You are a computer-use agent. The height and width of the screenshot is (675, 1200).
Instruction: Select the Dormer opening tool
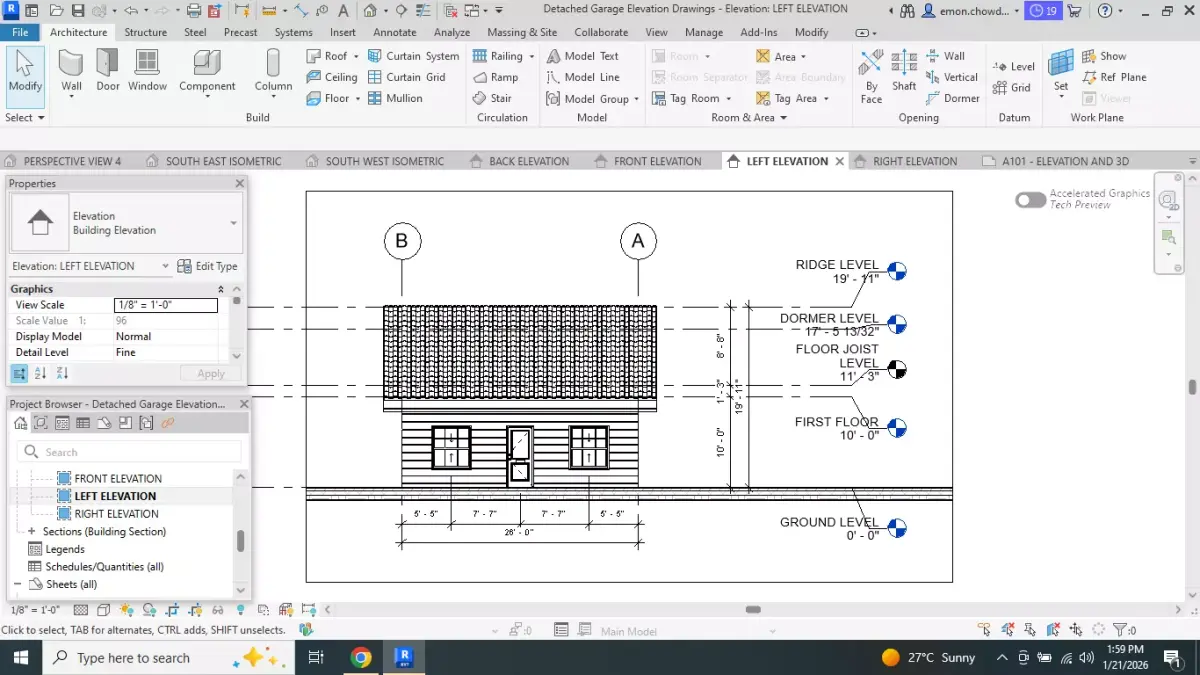pos(953,98)
